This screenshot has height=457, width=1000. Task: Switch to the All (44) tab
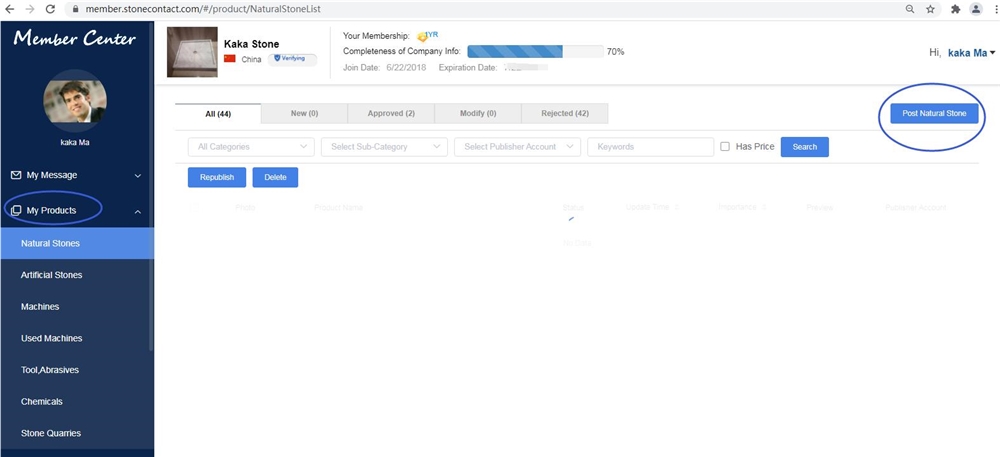pyautogui.click(x=218, y=113)
